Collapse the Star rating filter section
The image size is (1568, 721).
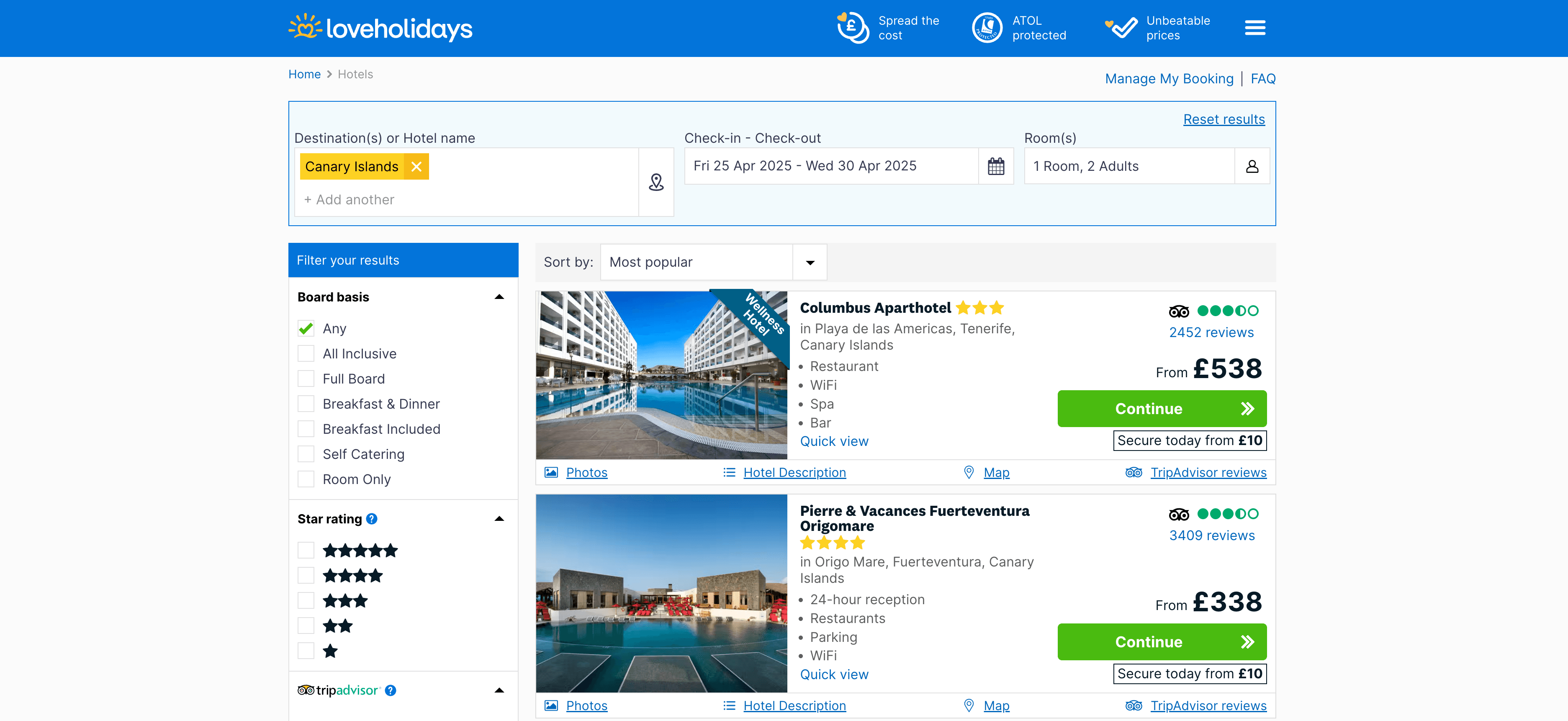click(x=499, y=519)
